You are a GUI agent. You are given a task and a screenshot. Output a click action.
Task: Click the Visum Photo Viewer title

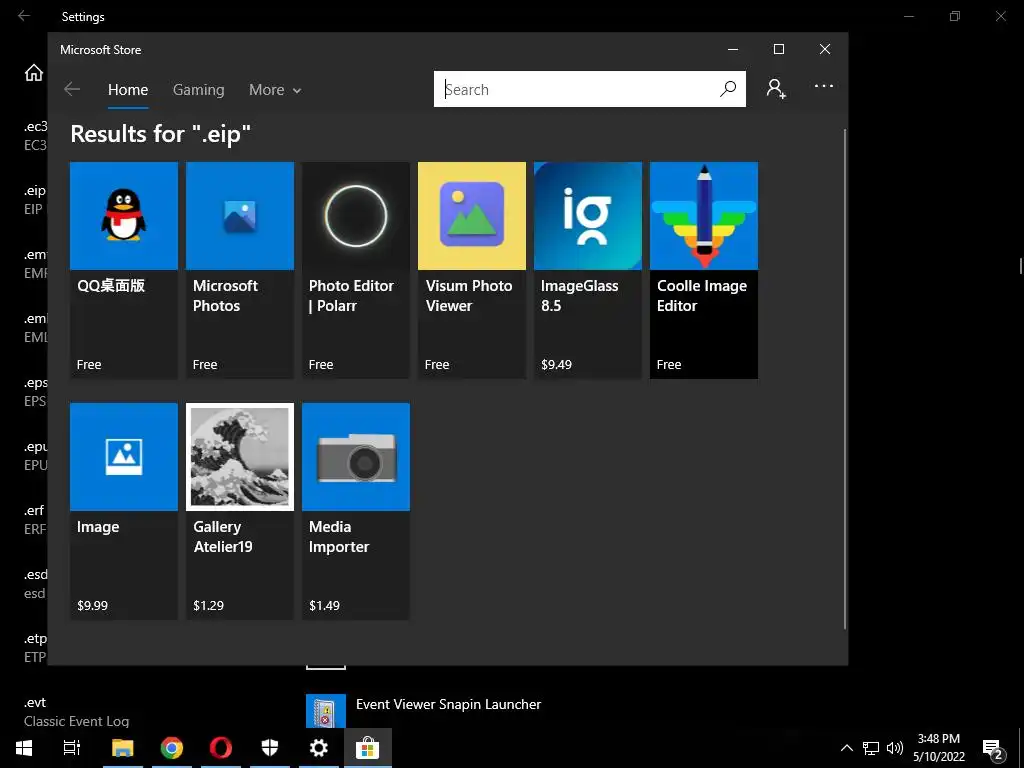pos(469,296)
